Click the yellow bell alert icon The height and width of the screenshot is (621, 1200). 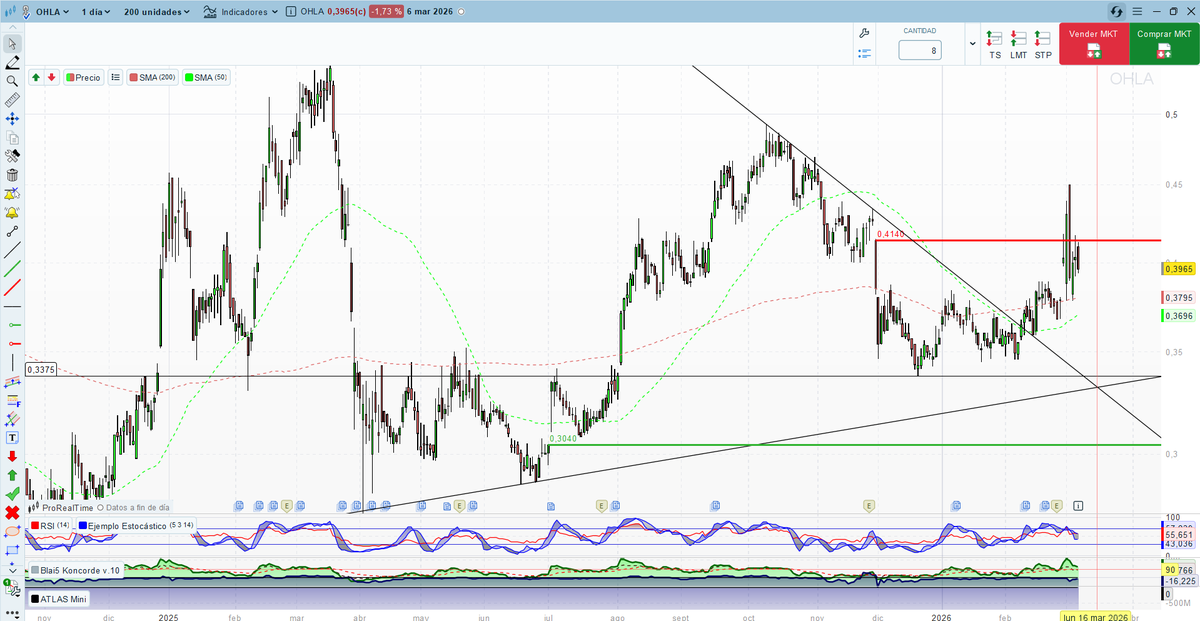point(12,212)
